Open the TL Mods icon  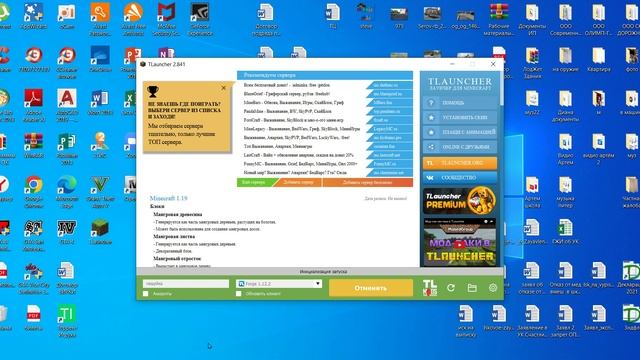tap(430, 288)
